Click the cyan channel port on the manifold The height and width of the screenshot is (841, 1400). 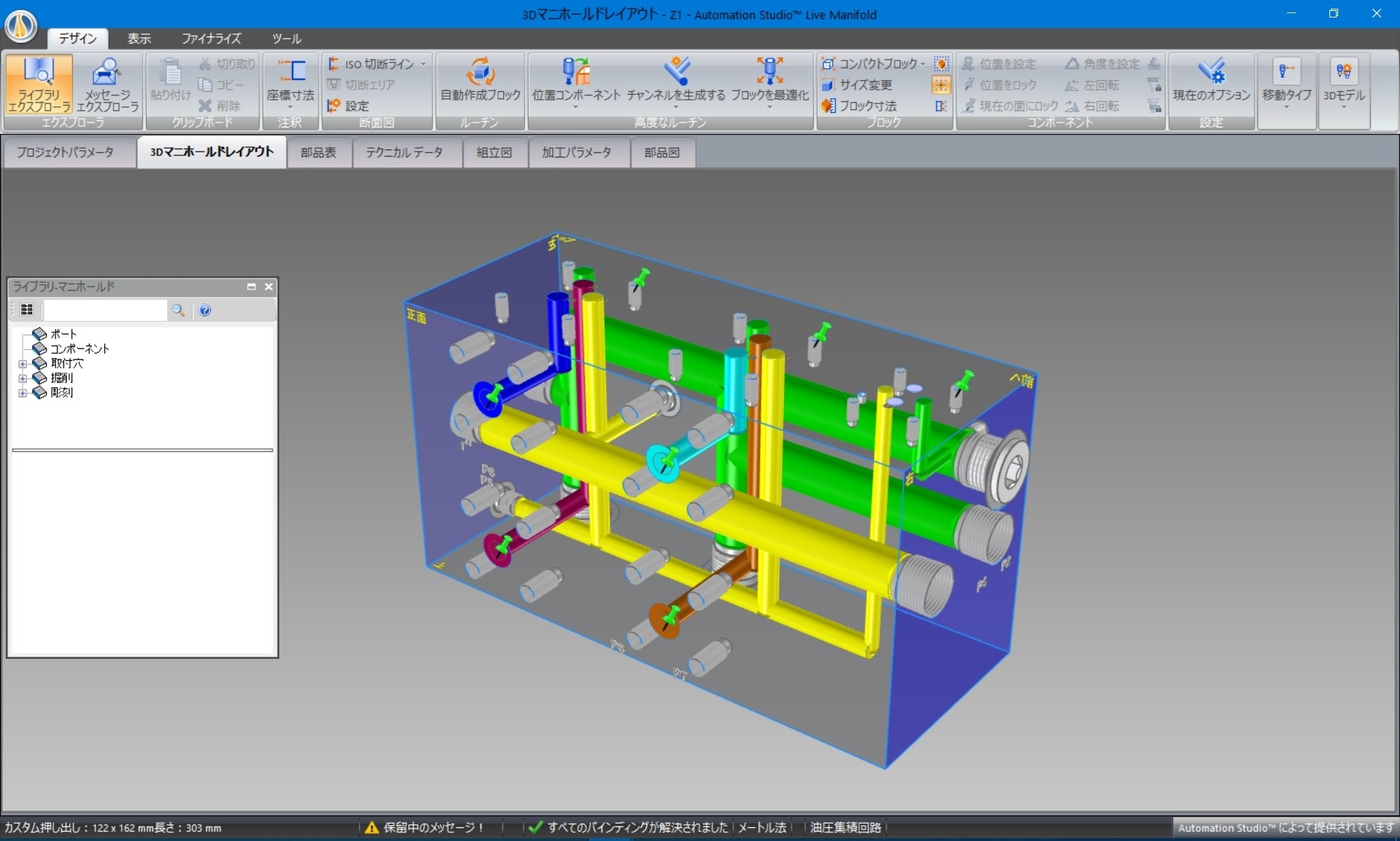pos(663,463)
